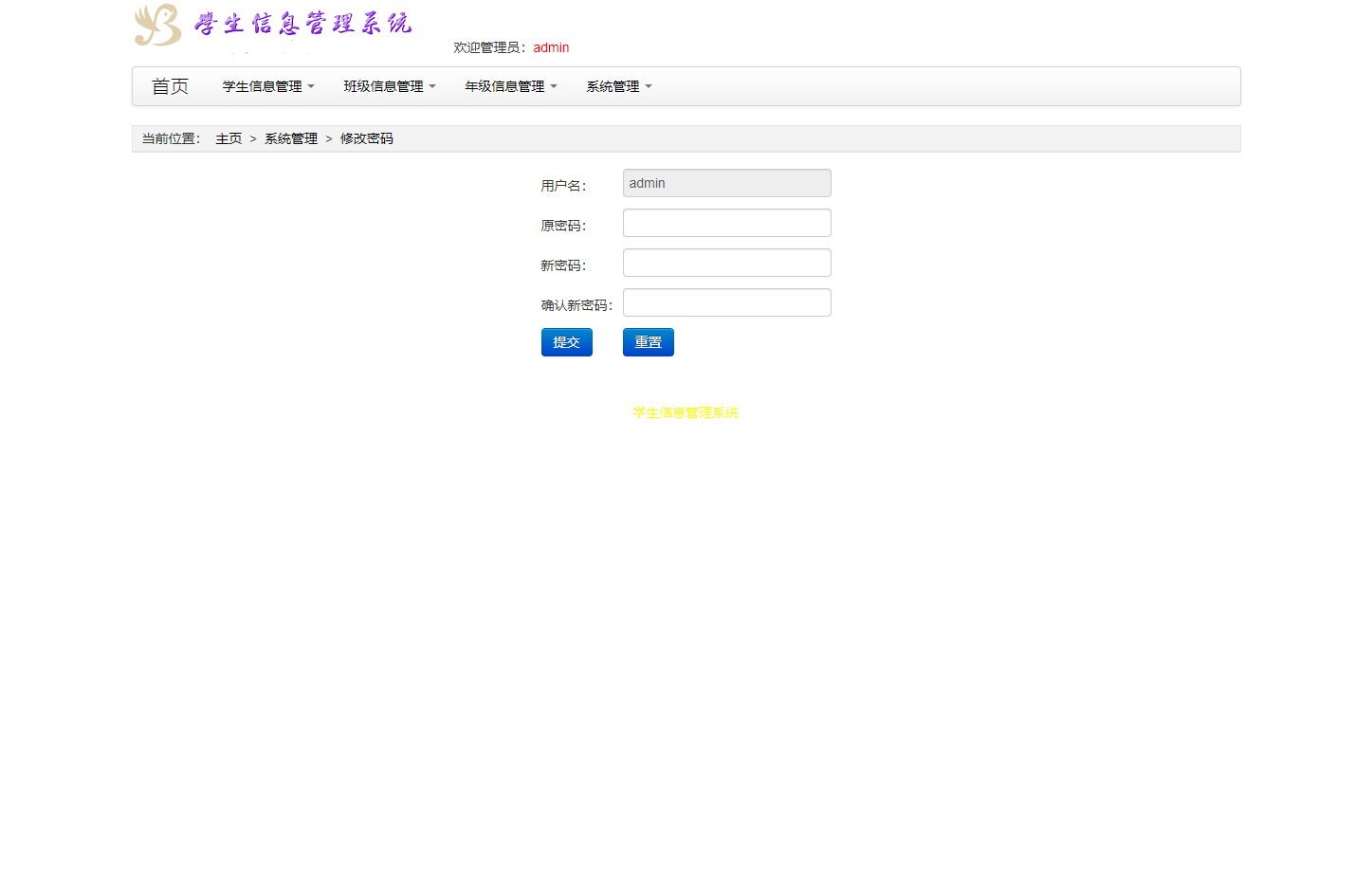
Task: Click the 学生信息管理 navigation item
Action: (266, 85)
